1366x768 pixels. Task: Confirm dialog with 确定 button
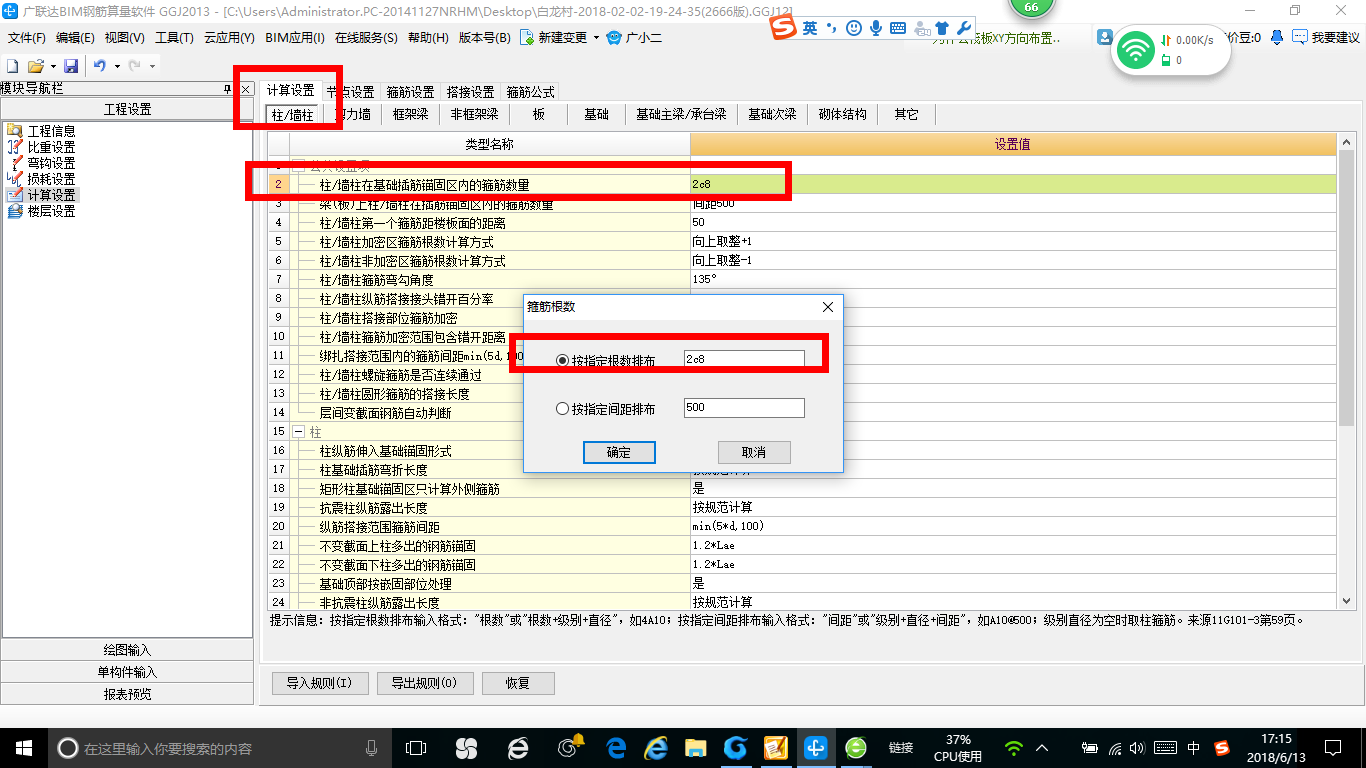pos(619,452)
